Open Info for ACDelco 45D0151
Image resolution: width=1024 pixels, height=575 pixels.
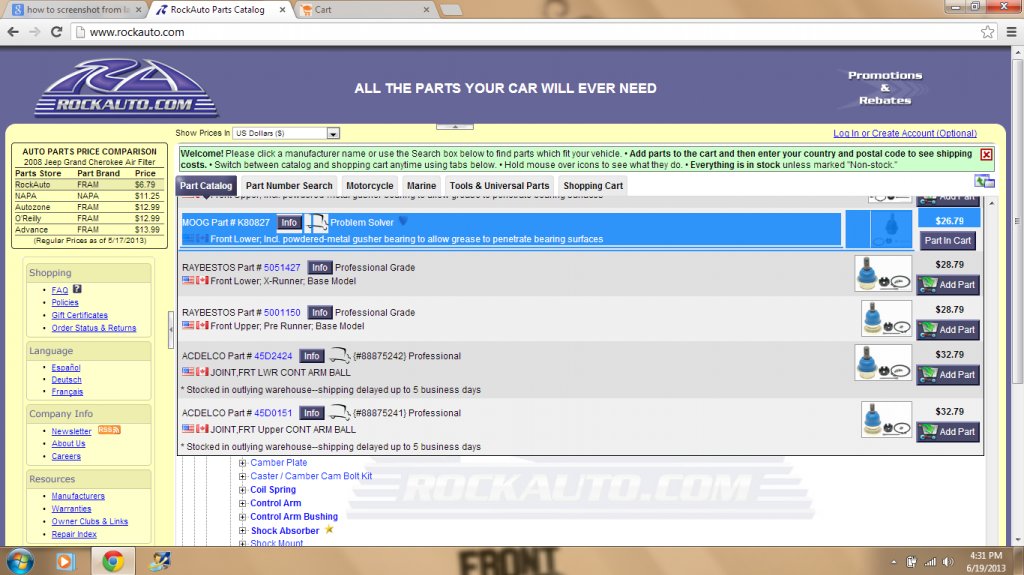[312, 413]
